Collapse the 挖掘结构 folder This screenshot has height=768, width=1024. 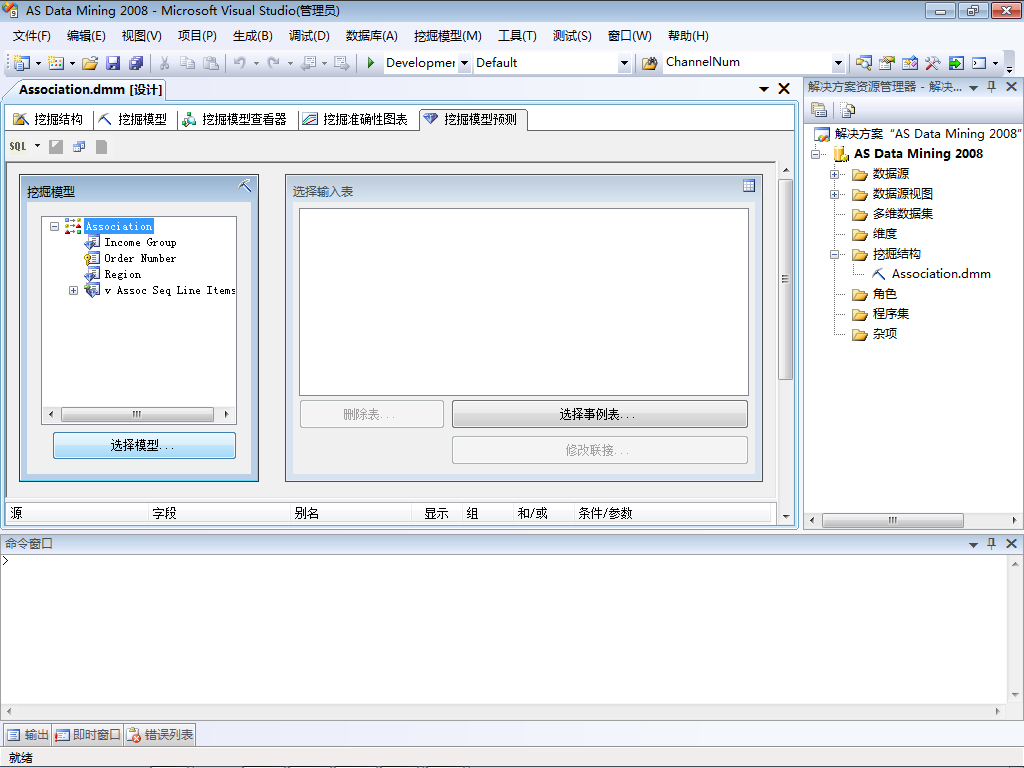[834, 255]
